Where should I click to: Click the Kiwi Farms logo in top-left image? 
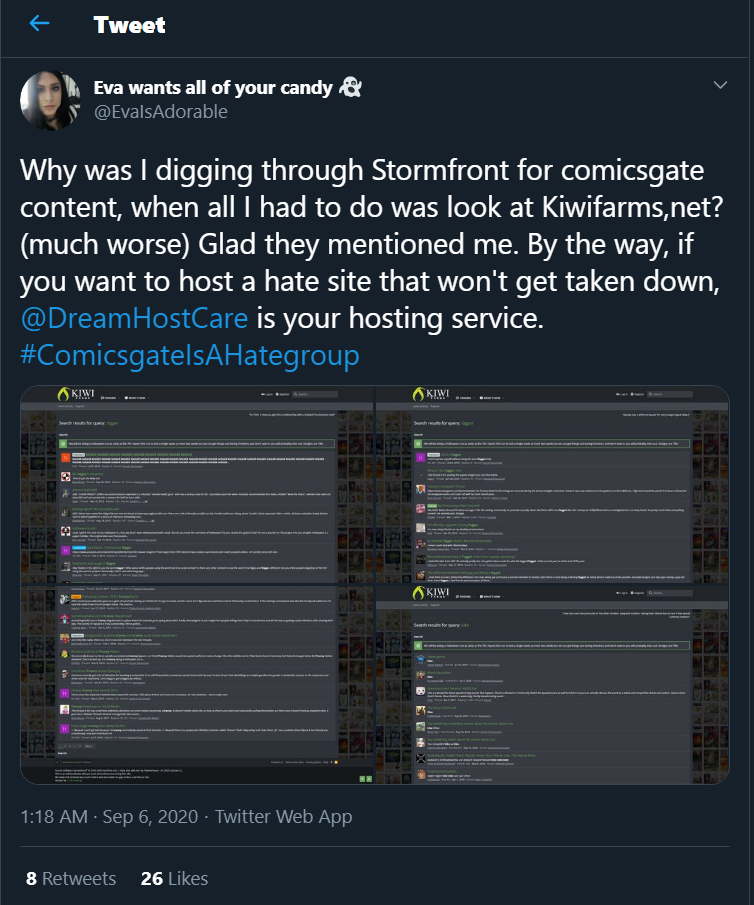[76, 394]
